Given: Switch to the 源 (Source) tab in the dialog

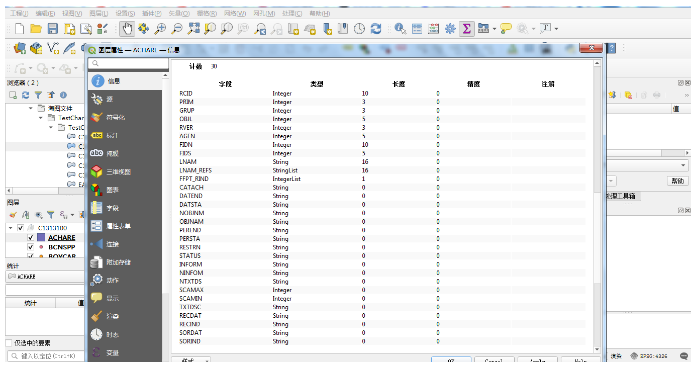Looking at the screenshot, I should (125, 99).
